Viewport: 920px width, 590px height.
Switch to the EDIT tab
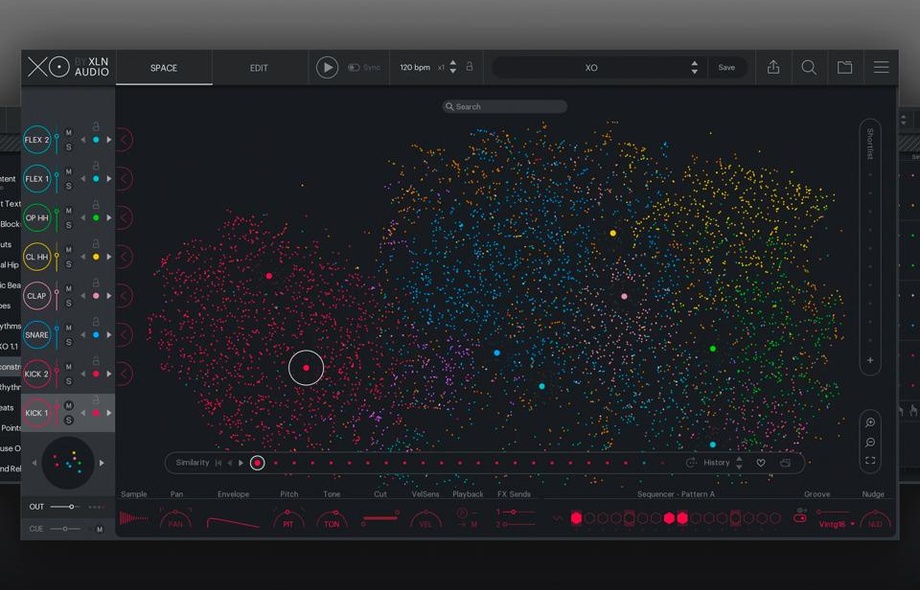coord(259,68)
